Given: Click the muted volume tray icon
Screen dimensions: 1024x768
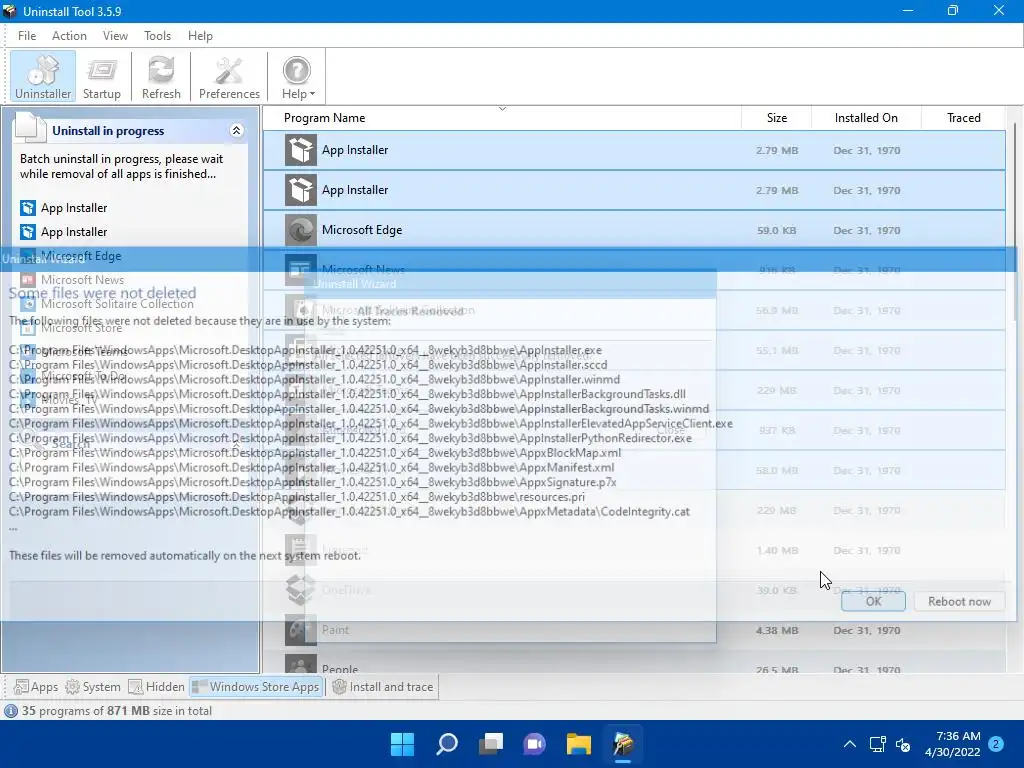Looking at the screenshot, I should tap(903, 744).
